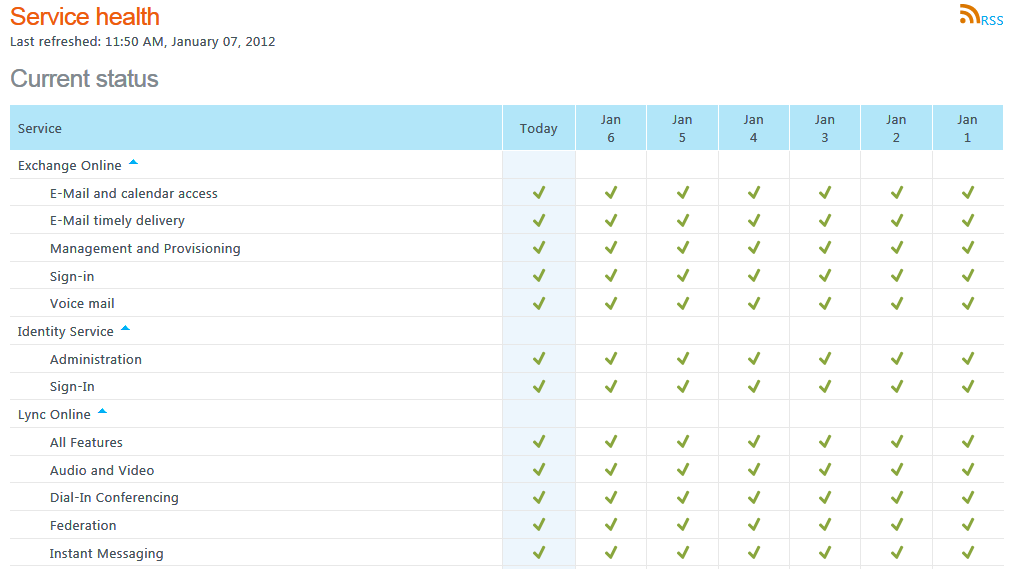Viewport: 1022px width, 569px height.
Task: Click Today's checkmark for Identity Sign-In
Action: [x=539, y=387]
